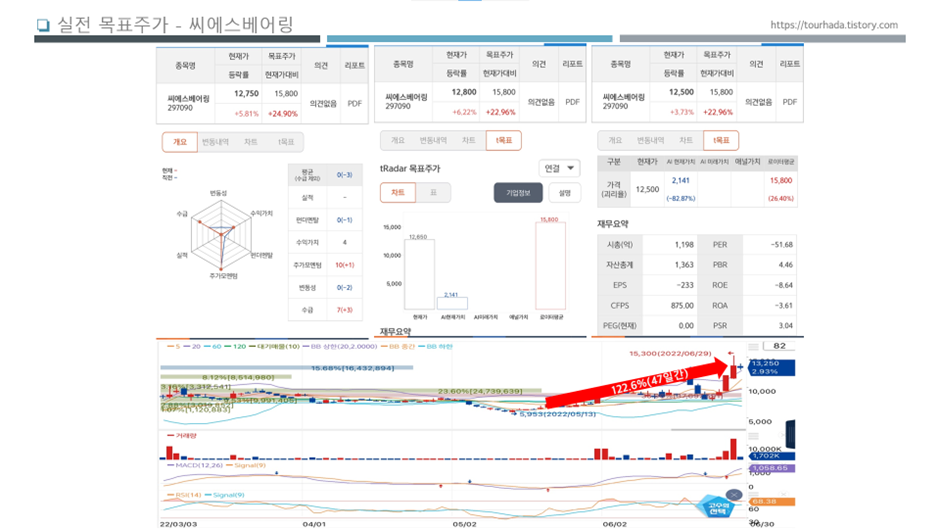Click the 평균 row value 0(-3)

(x=344, y=175)
